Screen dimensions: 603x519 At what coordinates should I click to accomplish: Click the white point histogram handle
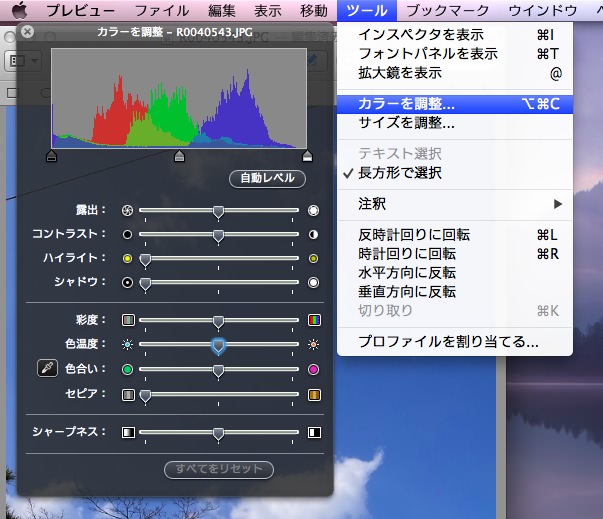[x=307, y=156]
